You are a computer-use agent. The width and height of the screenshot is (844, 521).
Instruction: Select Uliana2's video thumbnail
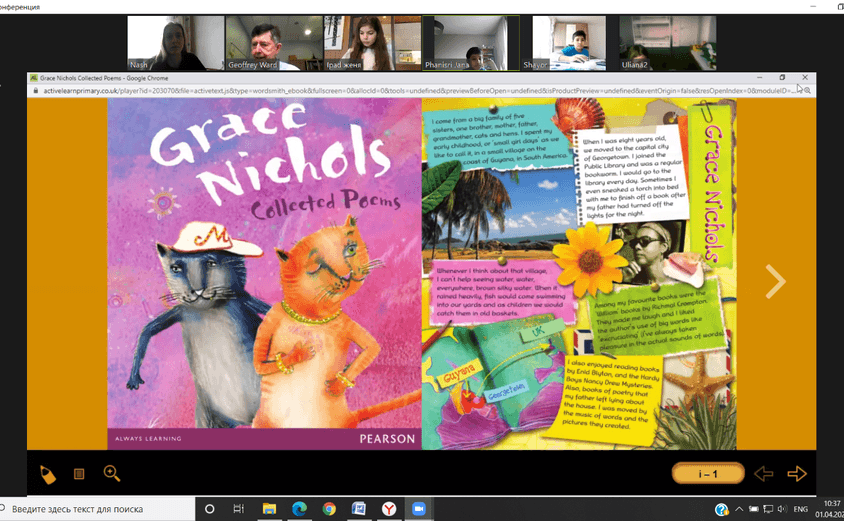pyautogui.click(x=652, y=42)
